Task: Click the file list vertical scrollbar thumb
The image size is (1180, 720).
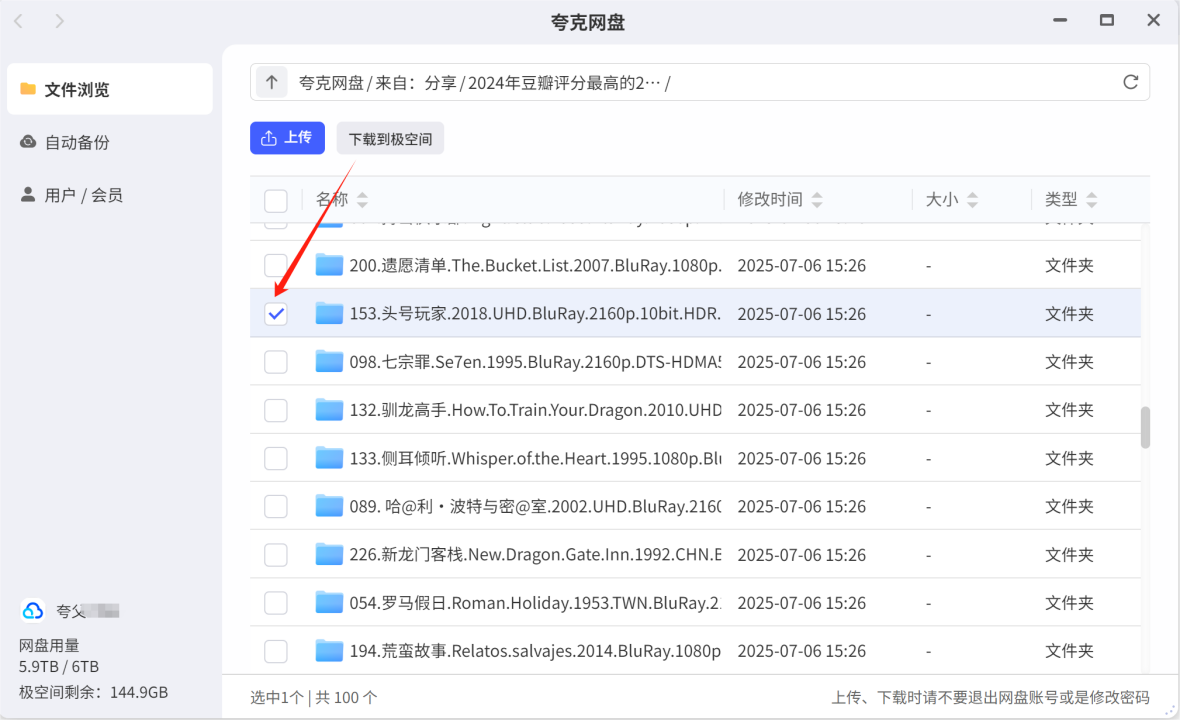Action: click(x=1145, y=427)
